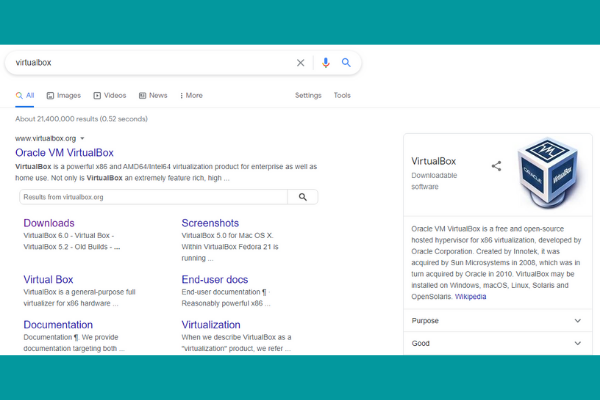Screen dimensions: 600x400
Task: Open the Documentation sitelink
Action: point(58,325)
